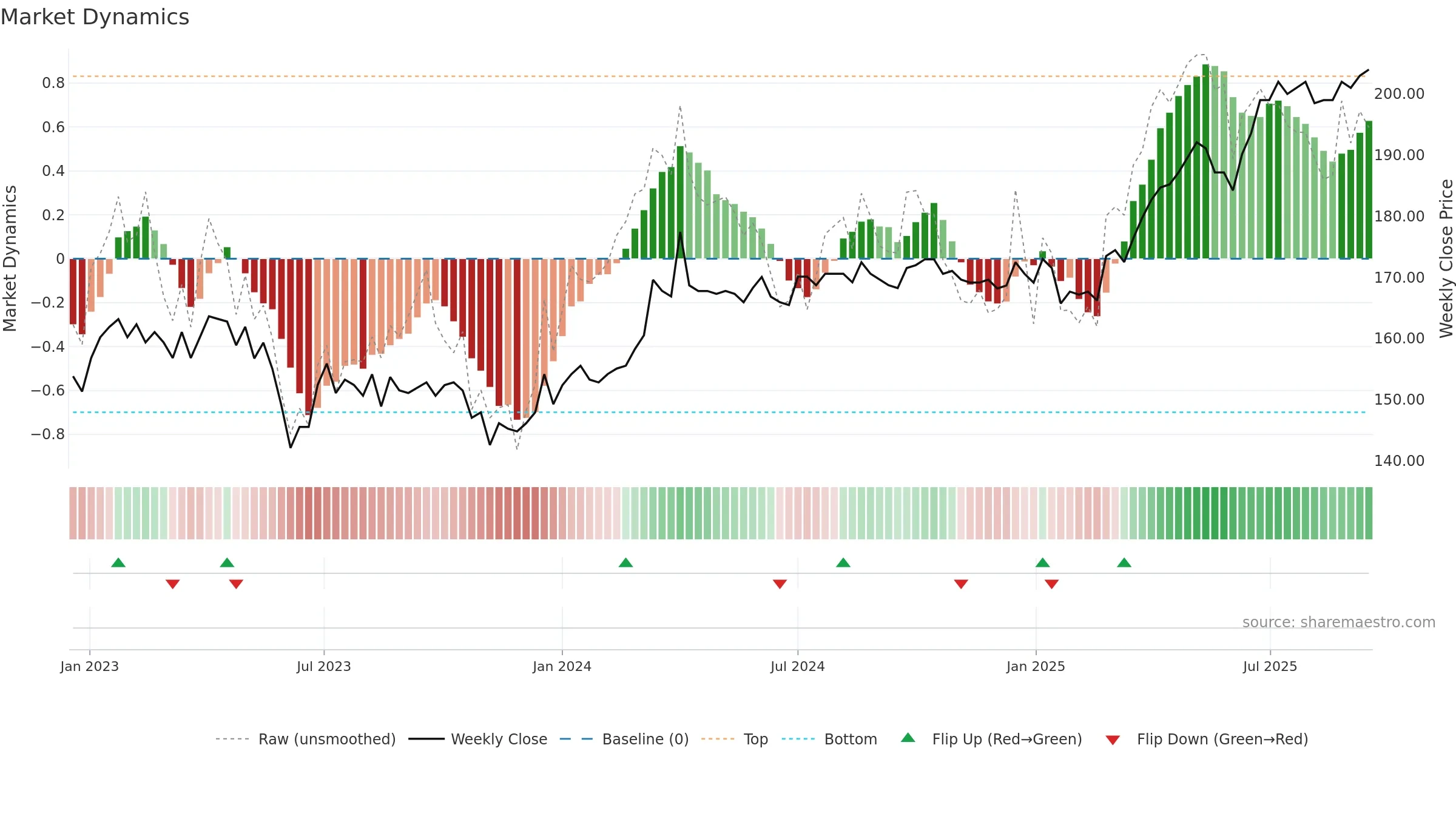Toggle the Top legend entry
1456x819 pixels.
coord(734,739)
